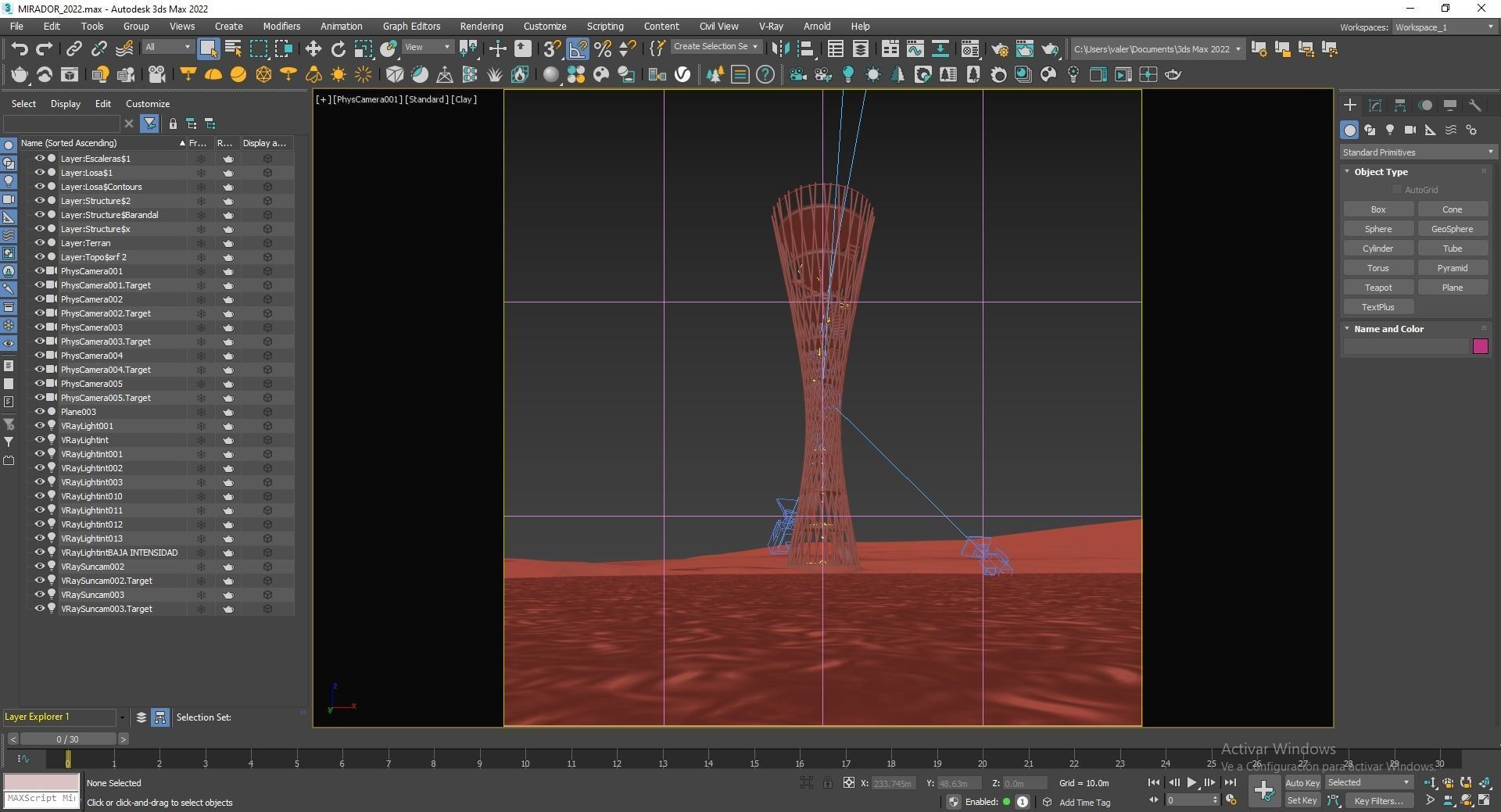Select the Cameras category icon
Viewport: 1501px width, 812px height.
(x=1410, y=130)
